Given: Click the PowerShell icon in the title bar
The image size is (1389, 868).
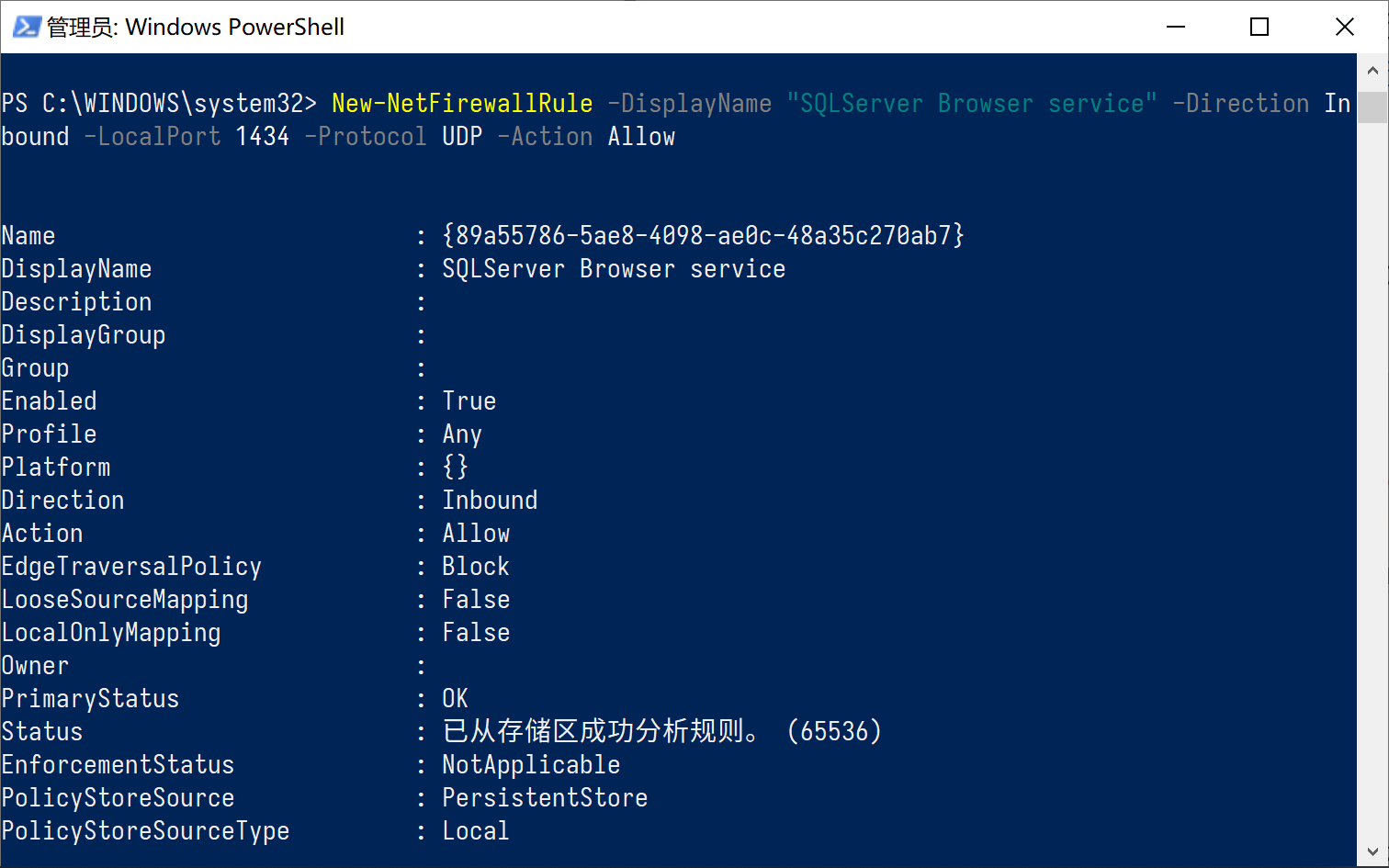Looking at the screenshot, I should pos(26,27).
